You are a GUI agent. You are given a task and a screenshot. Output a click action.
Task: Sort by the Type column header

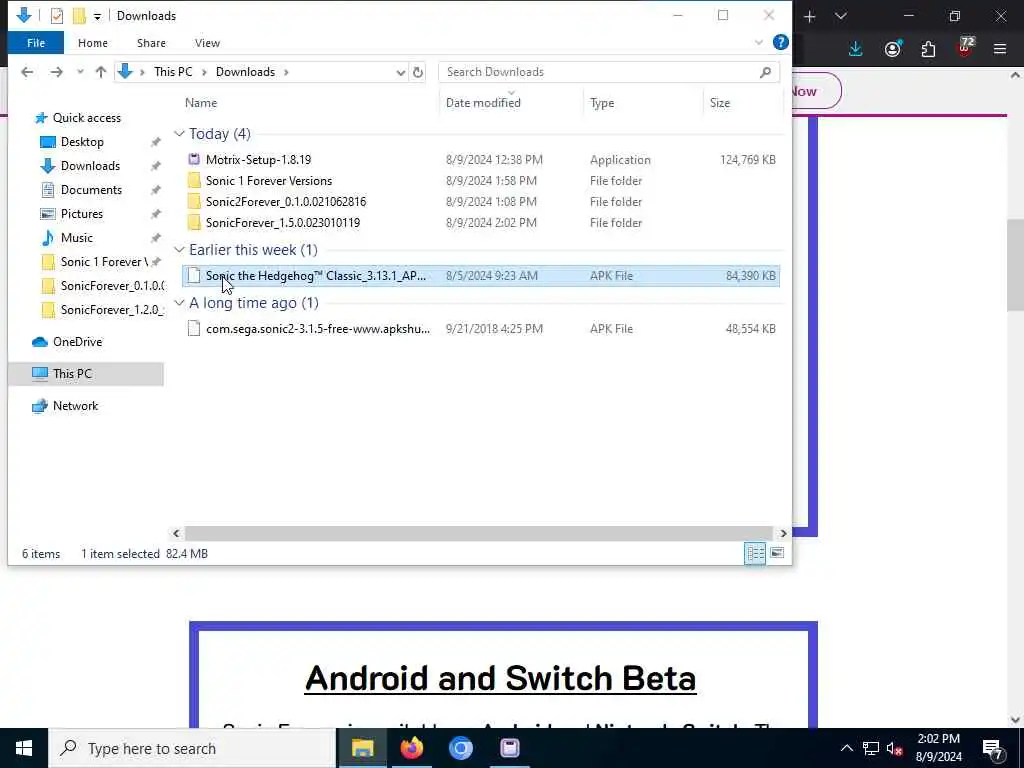(x=601, y=103)
